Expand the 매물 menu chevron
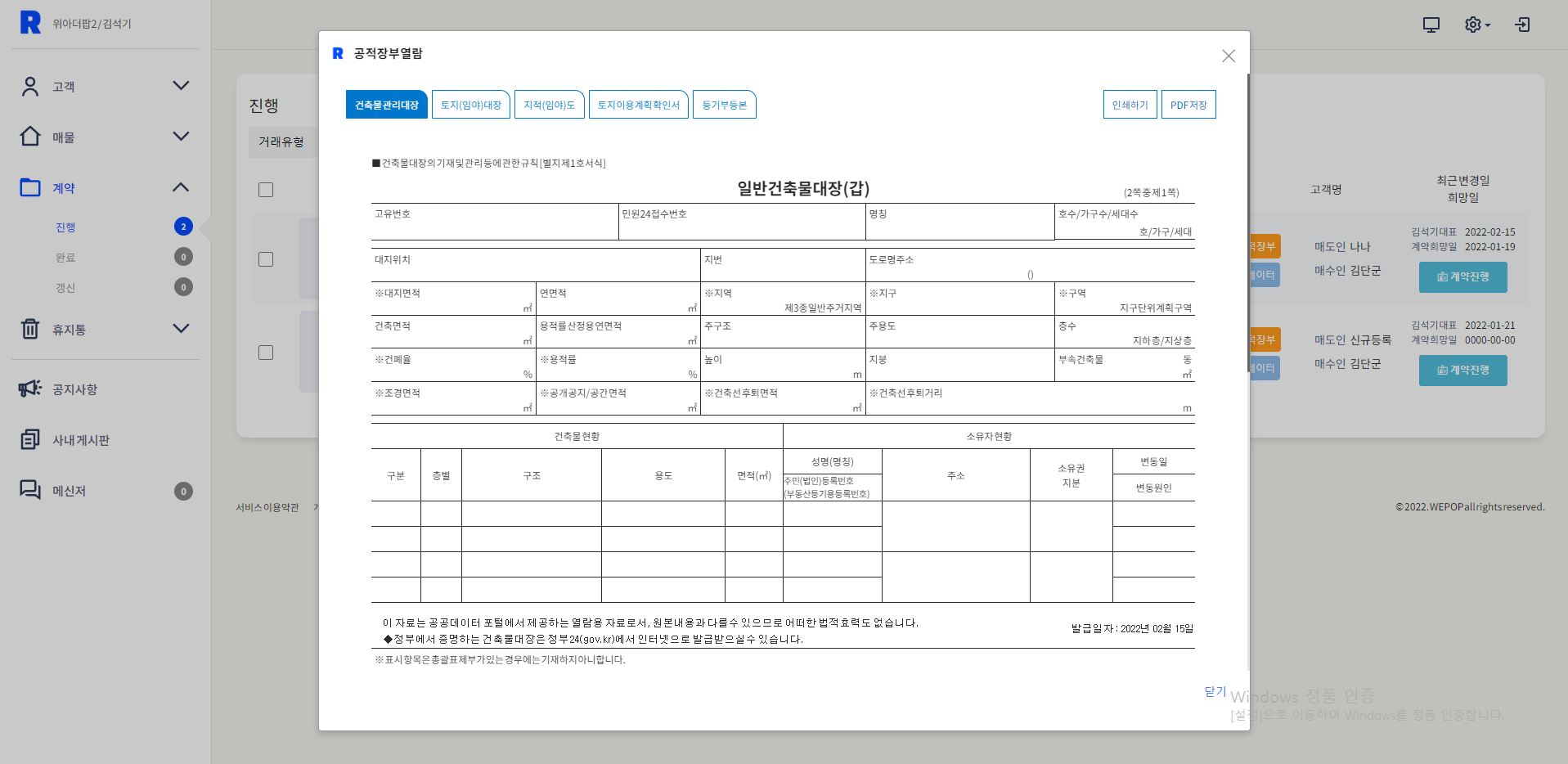The height and width of the screenshot is (764, 1568). coord(181,137)
